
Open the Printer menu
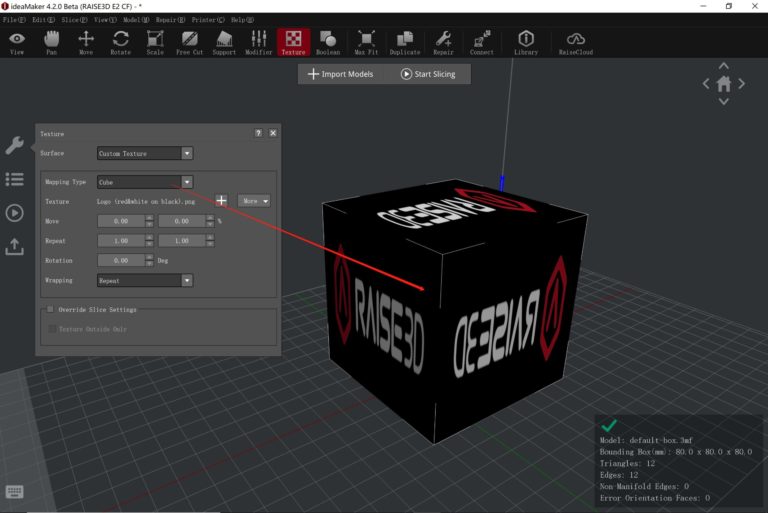[x=208, y=20]
